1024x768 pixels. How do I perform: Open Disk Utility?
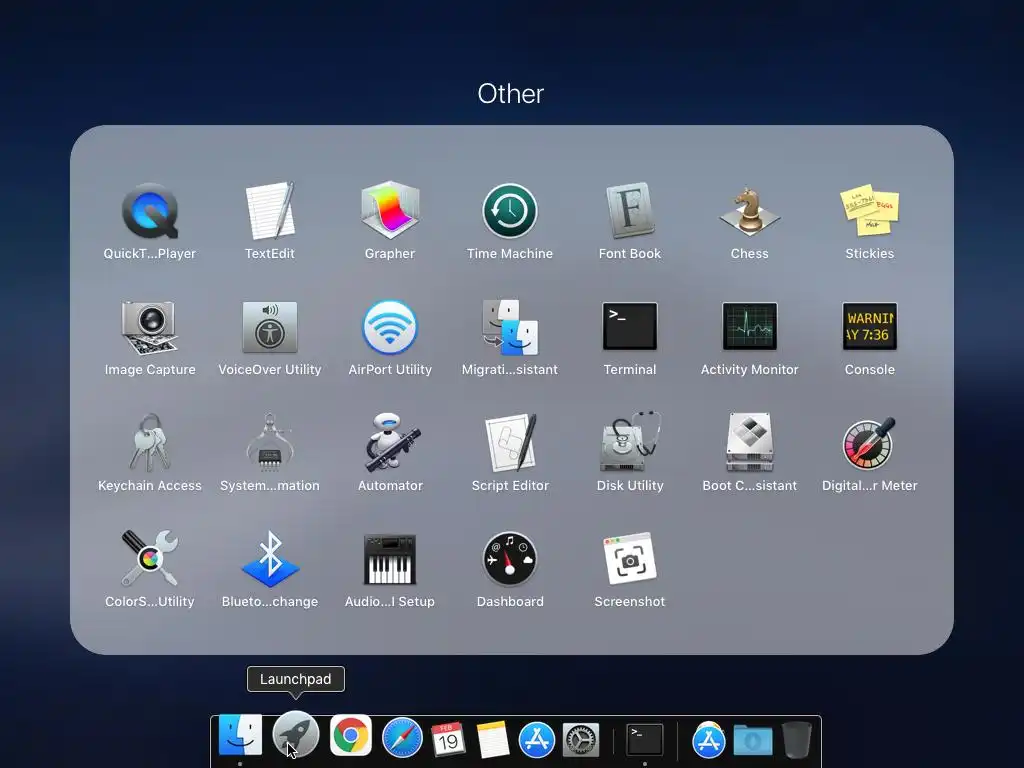(630, 442)
